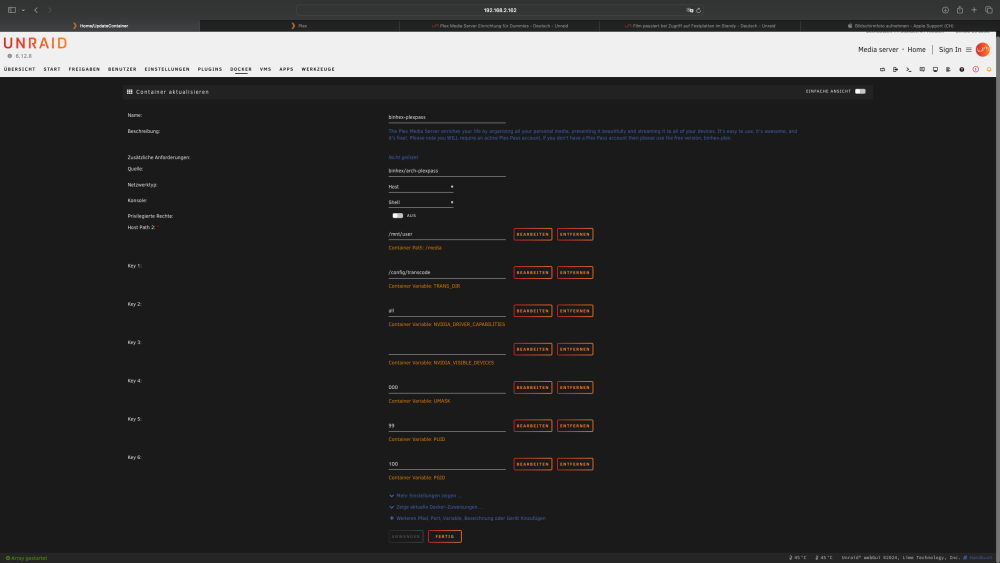Open the Start menu item
The height and width of the screenshot is (563, 1000).
click(52, 69)
